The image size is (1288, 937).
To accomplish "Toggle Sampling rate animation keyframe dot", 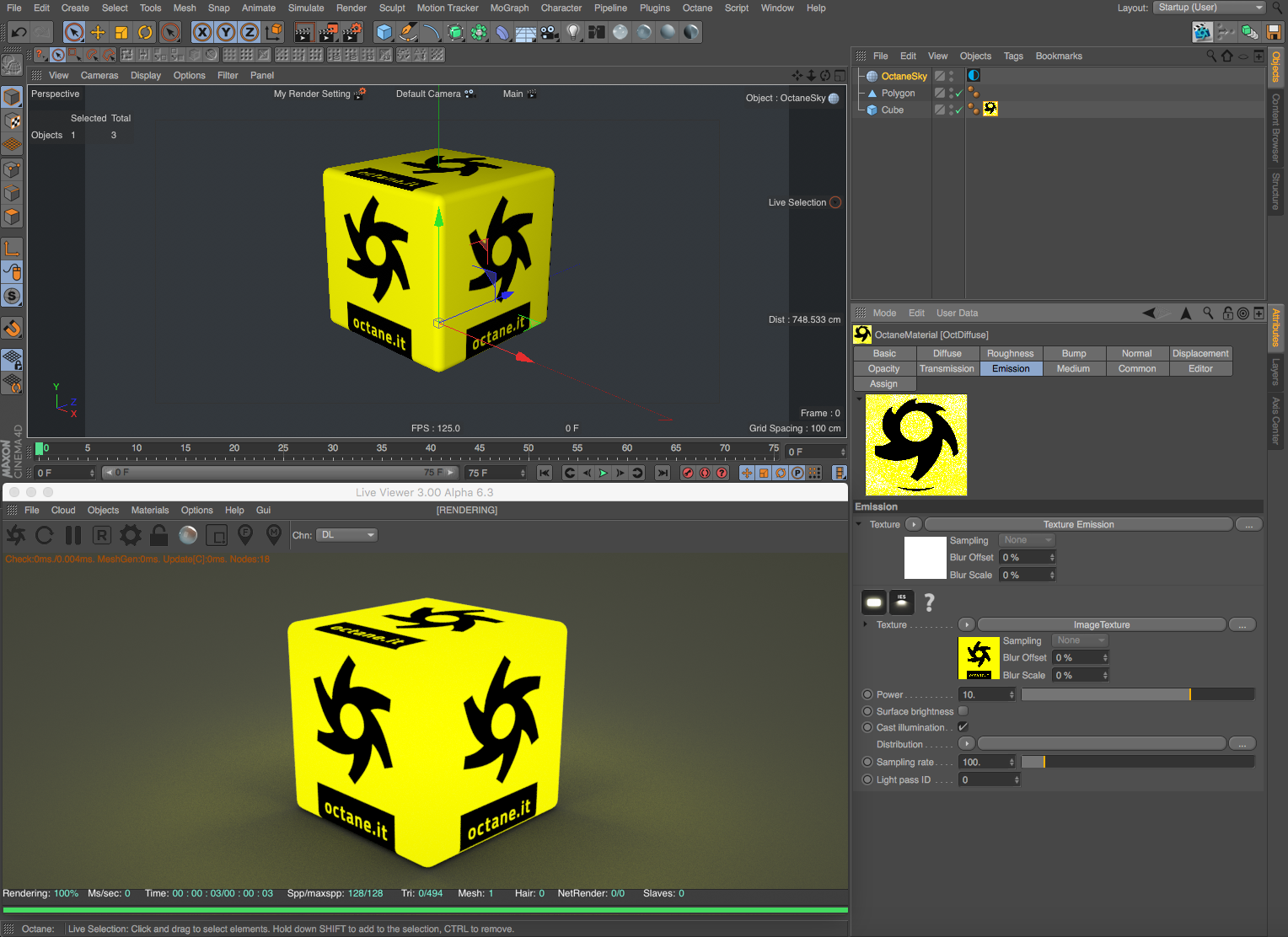I will [867, 763].
